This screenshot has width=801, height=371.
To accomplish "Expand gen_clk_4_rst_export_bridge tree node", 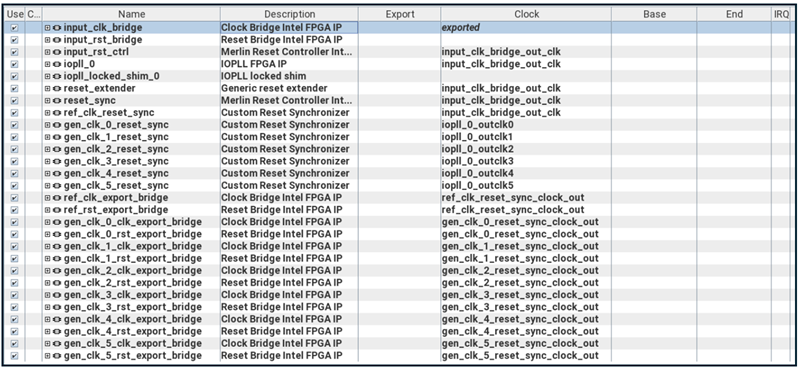I will pos(48,331).
